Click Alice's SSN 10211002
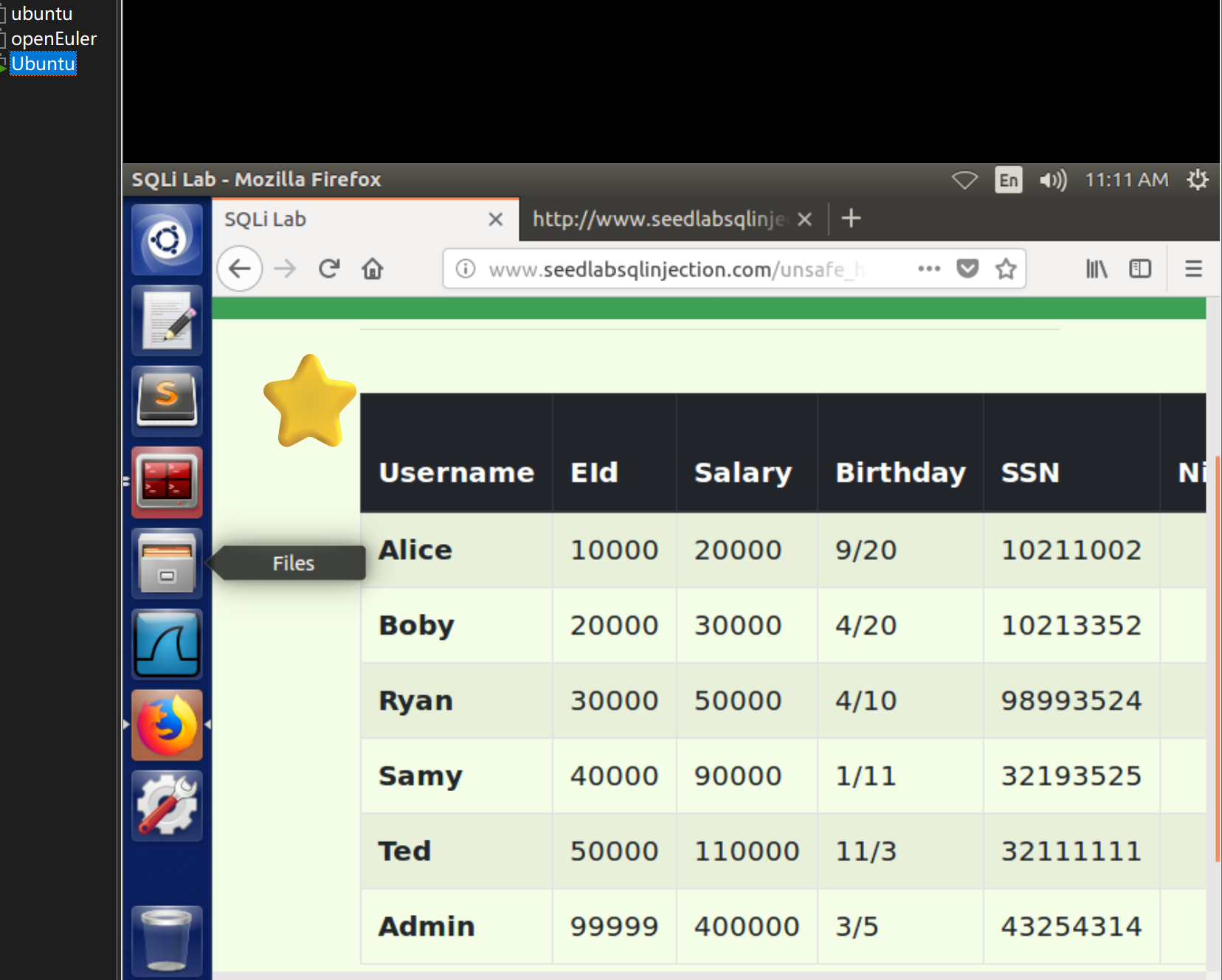 pyautogui.click(x=1071, y=550)
